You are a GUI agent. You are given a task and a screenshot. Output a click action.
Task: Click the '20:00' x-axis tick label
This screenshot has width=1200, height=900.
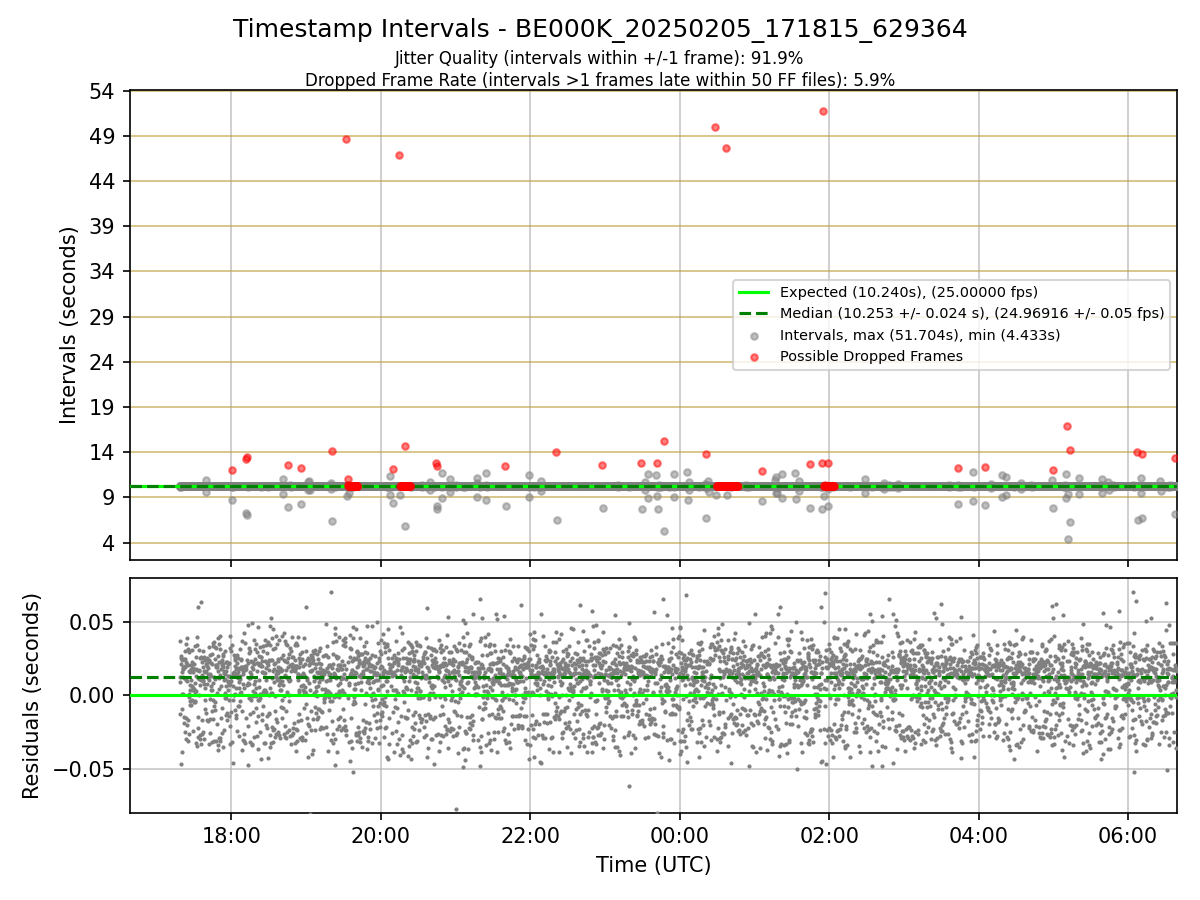pyautogui.click(x=380, y=837)
